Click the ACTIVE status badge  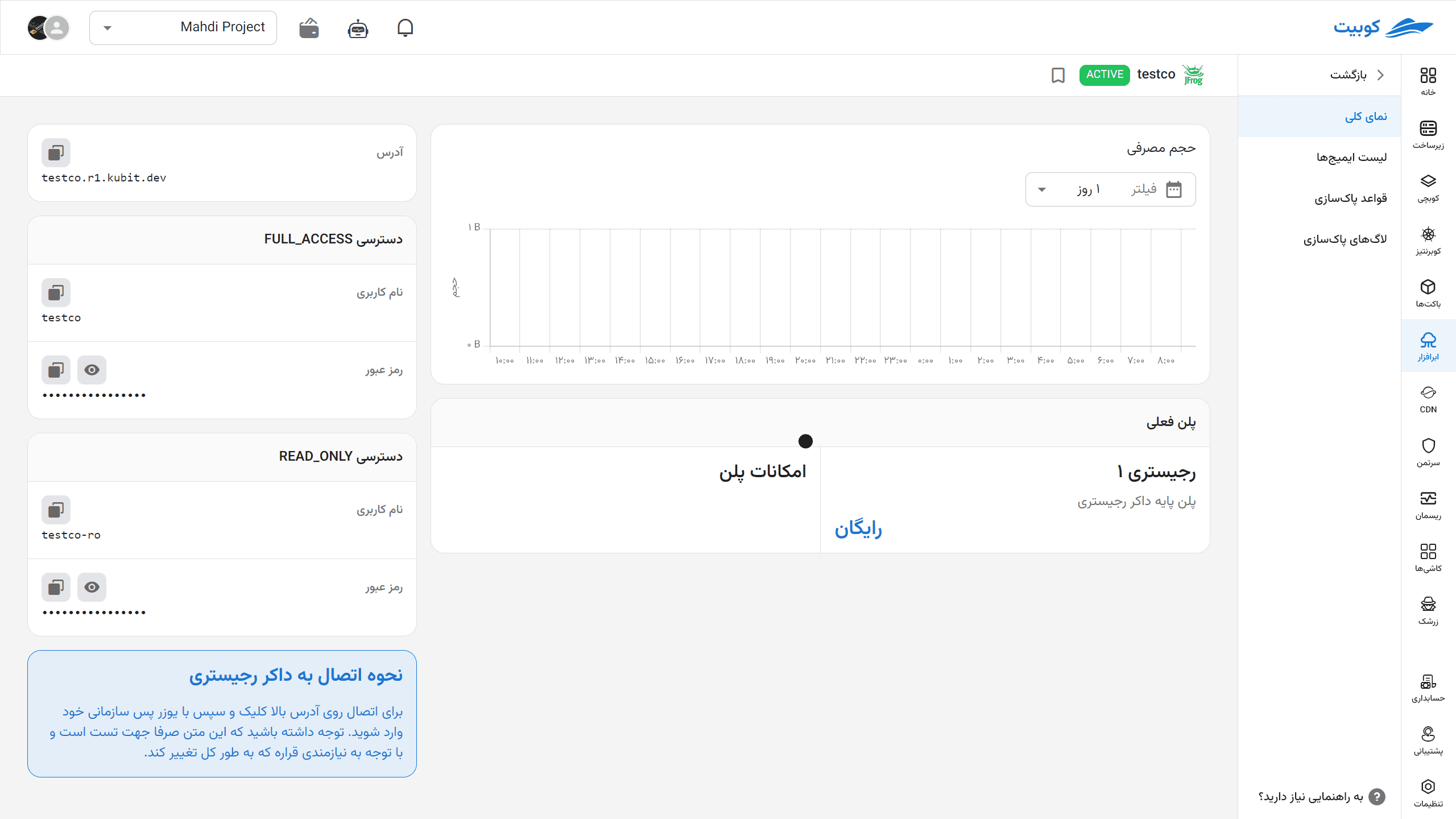(1105, 75)
